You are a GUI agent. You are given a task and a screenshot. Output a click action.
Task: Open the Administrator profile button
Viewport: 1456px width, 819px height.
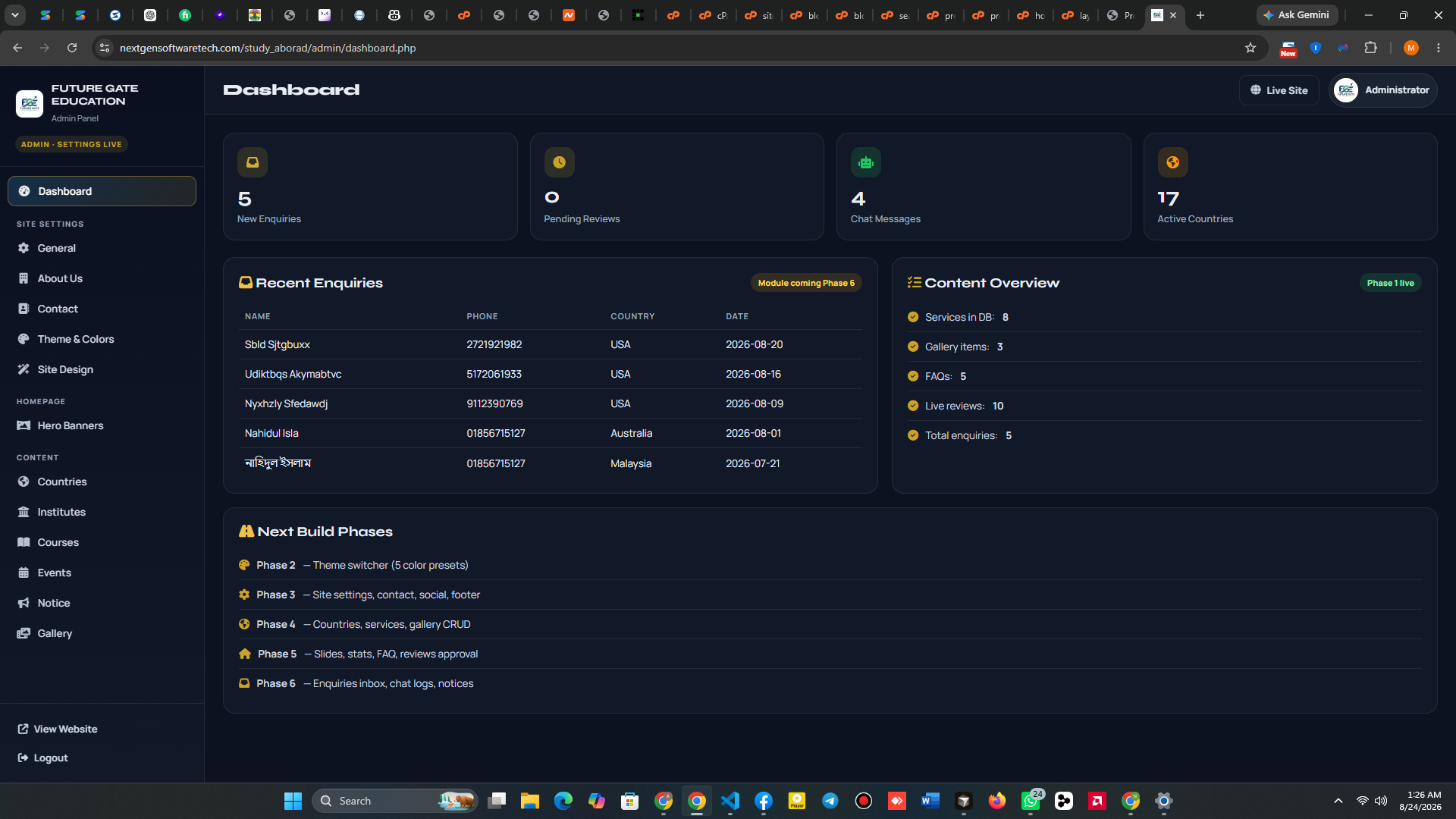tap(1383, 90)
